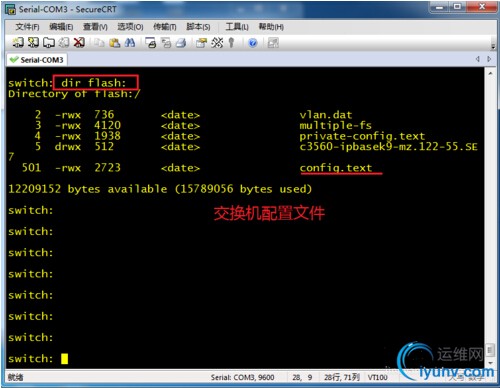Click the Print Selection toolbar icon

pos(166,43)
